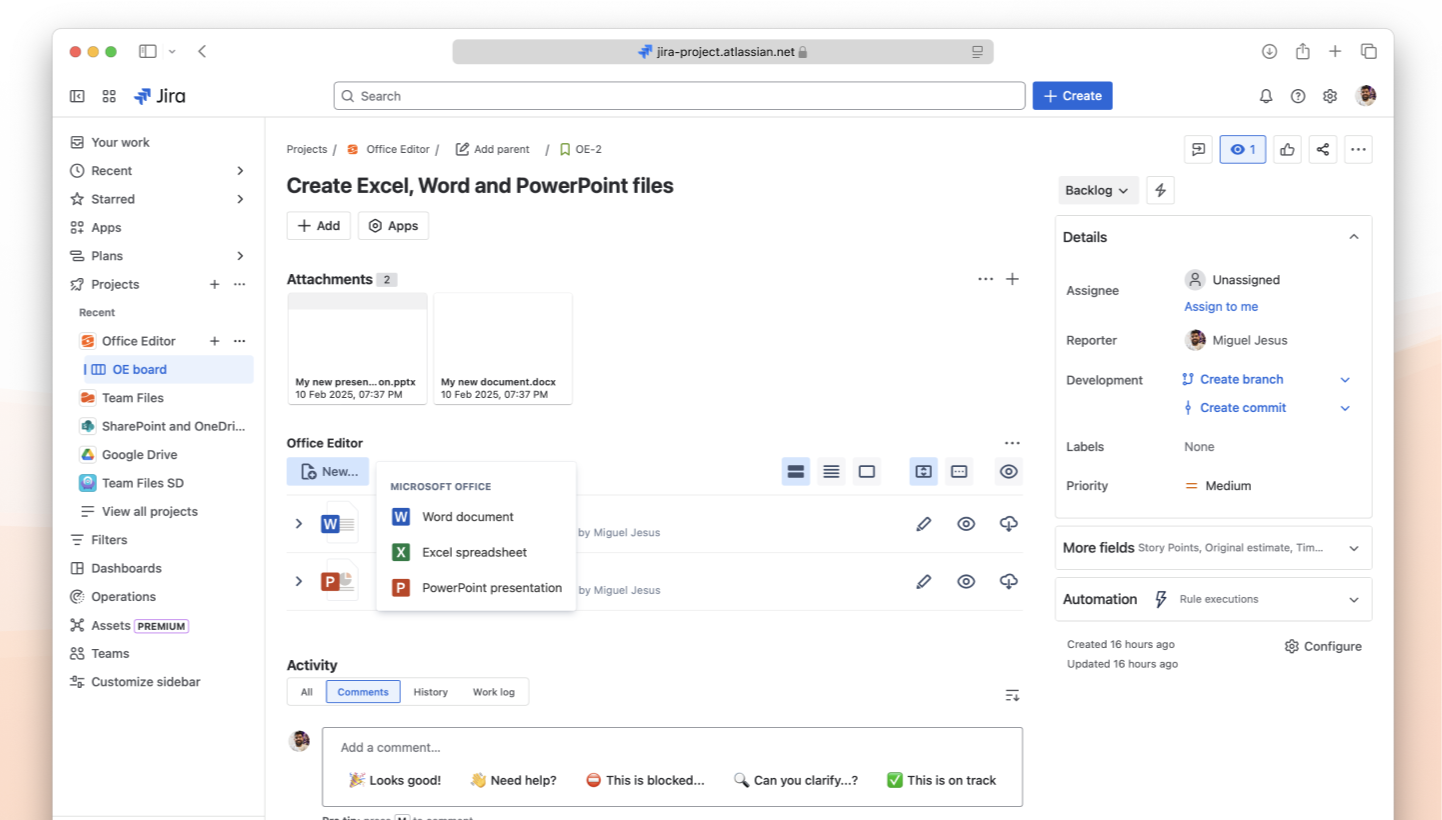The image size is (1442, 820).
Task: Share this issue using the share icon
Action: pyautogui.click(x=1323, y=150)
